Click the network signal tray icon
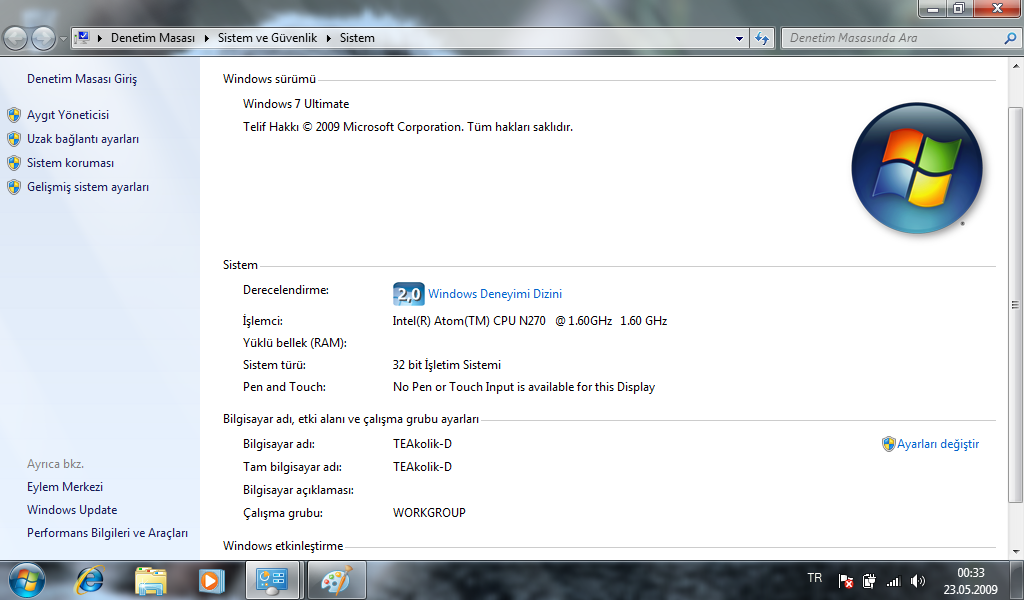1024x600 pixels. pyautogui.click(x=893, y=581)
